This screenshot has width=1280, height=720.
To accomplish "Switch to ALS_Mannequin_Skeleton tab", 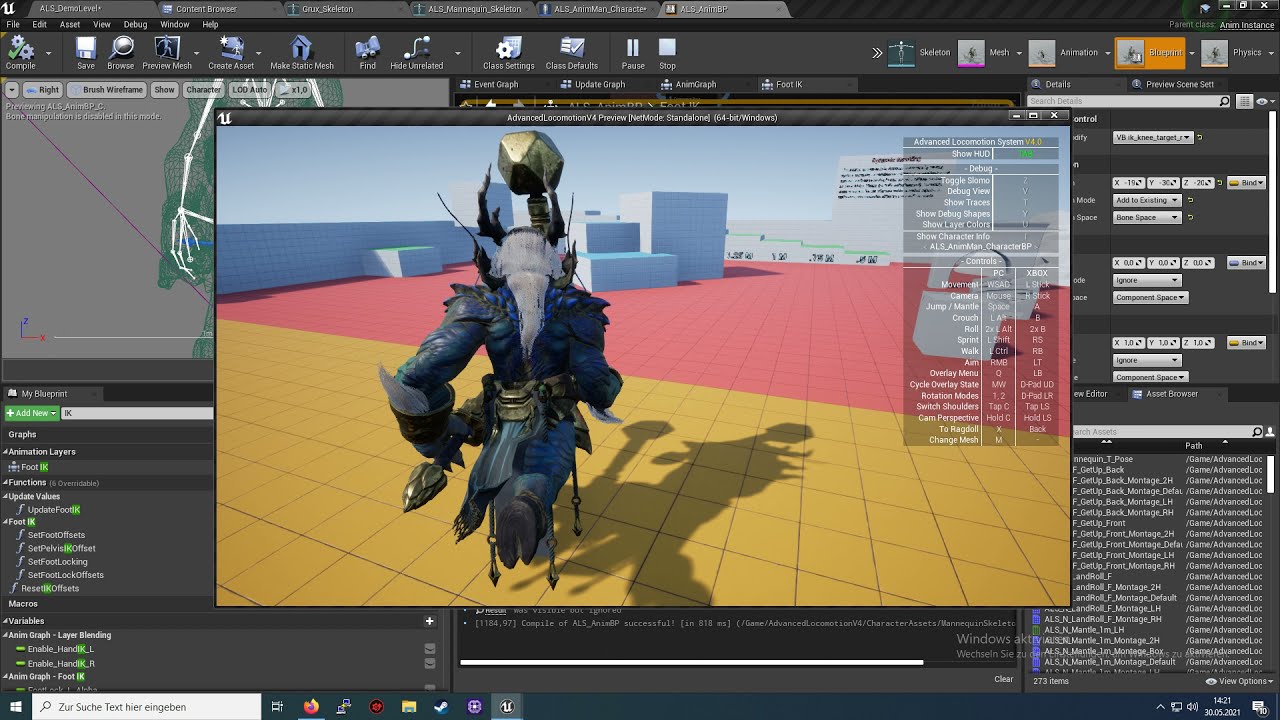I will click(x=474, y=9).
